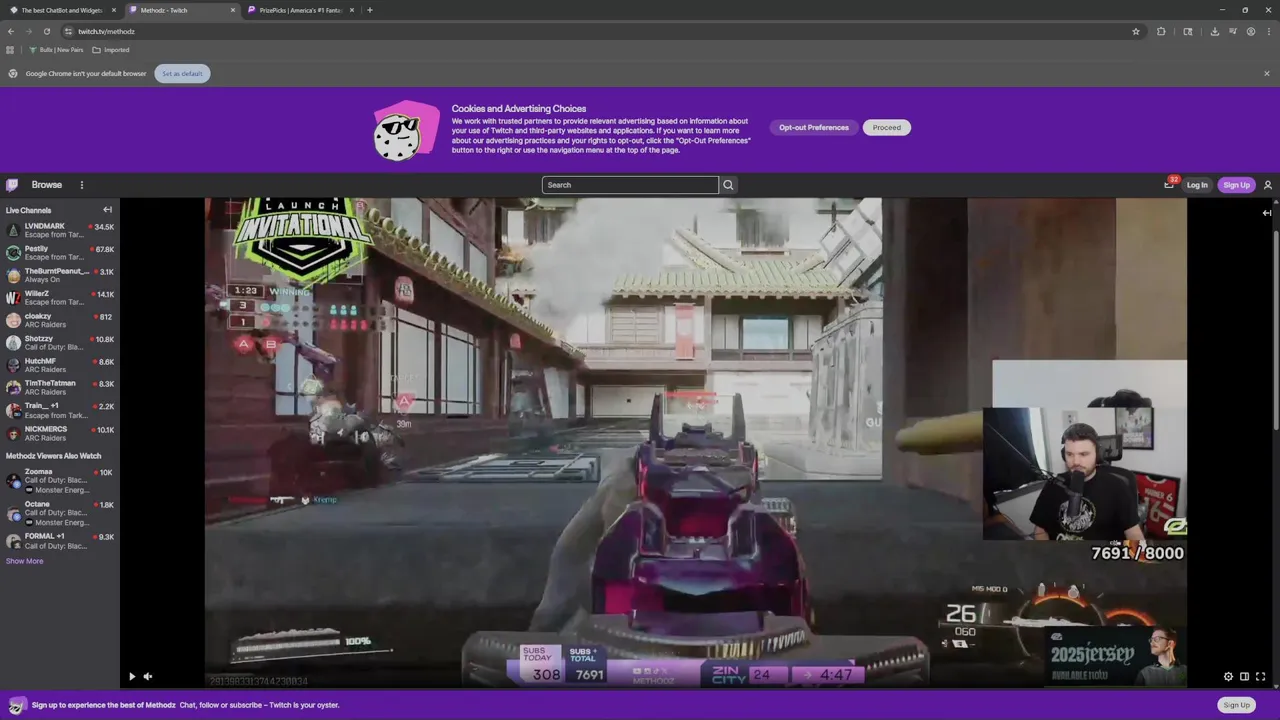View site information icon in the address bar
This screenshot has width=1280, height=720.
[68, 31]
